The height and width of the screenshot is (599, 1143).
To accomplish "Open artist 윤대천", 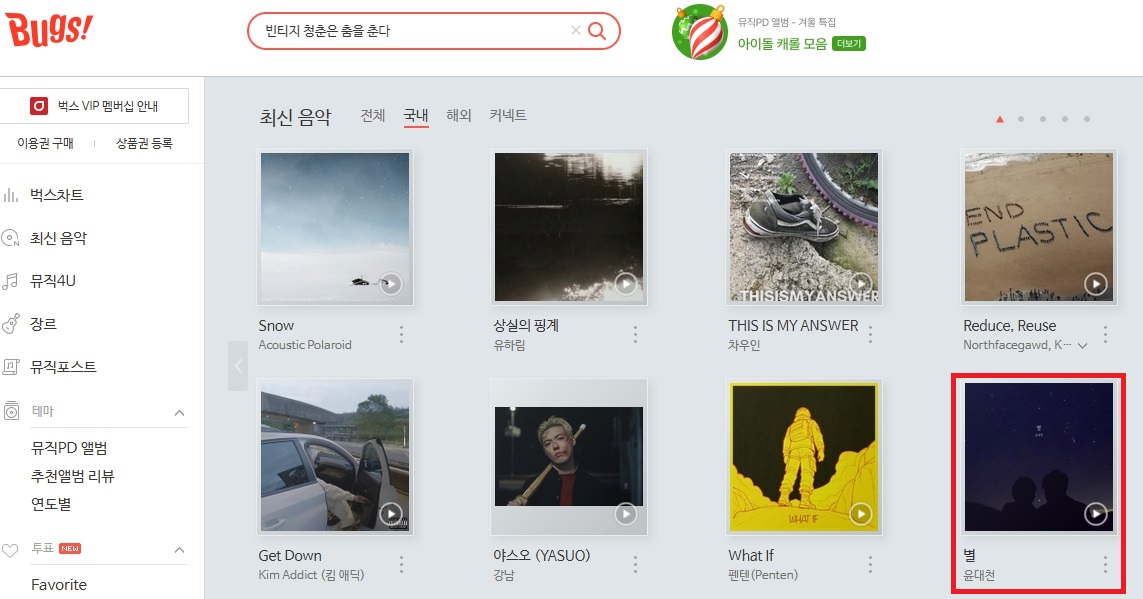I will pyautogui.click(x=979, y=575).
